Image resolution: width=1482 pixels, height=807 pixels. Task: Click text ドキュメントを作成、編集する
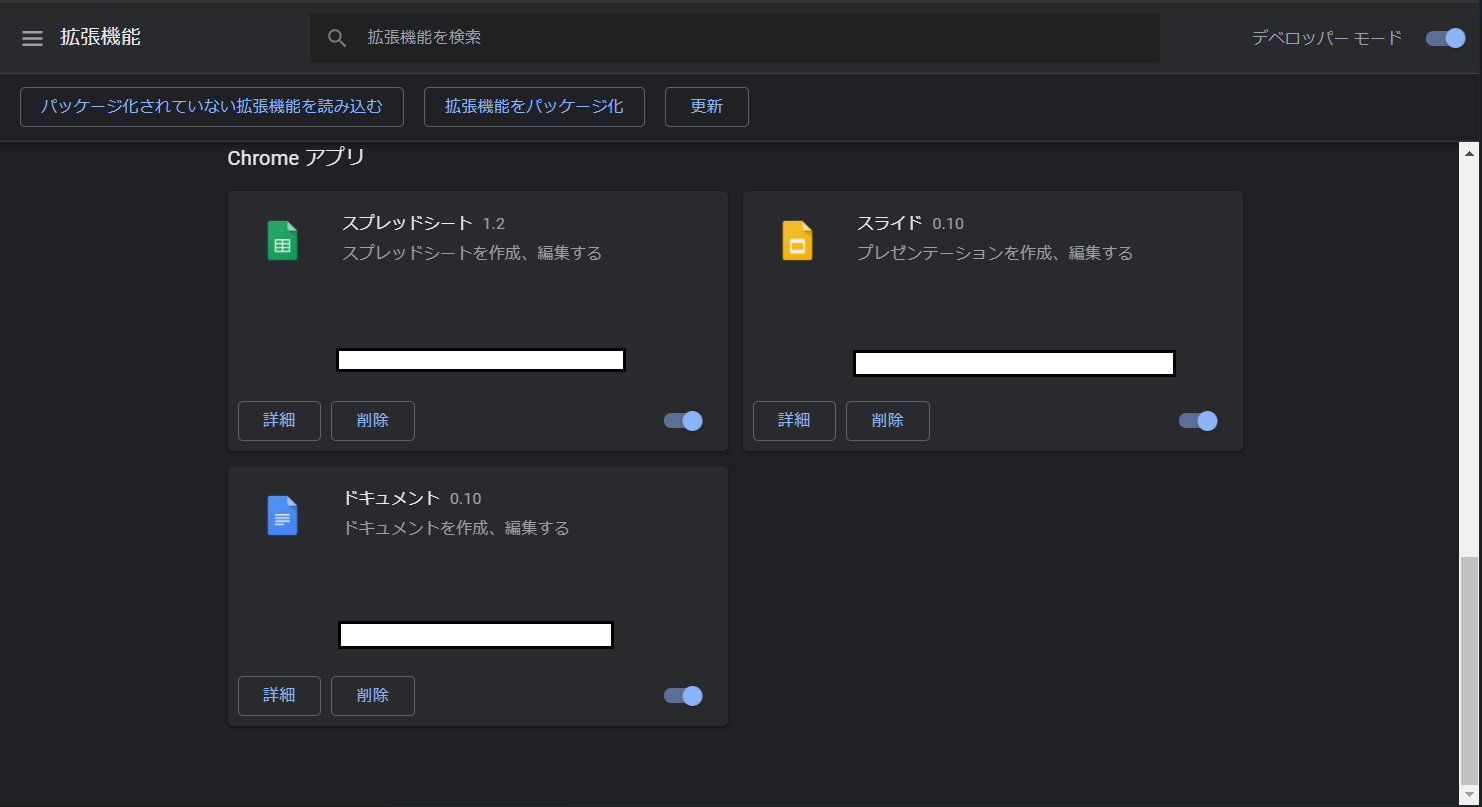coord(456,528)
